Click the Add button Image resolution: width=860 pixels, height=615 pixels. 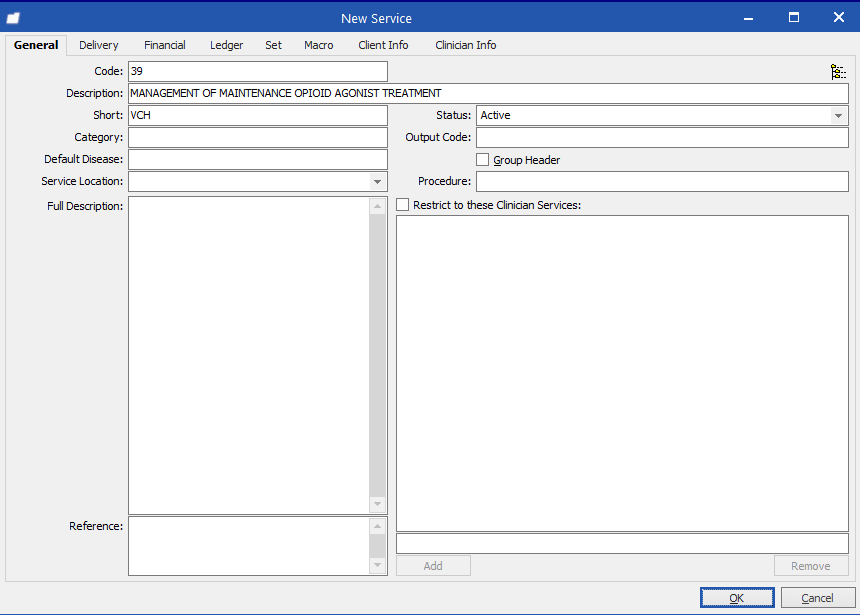point(433,566)
